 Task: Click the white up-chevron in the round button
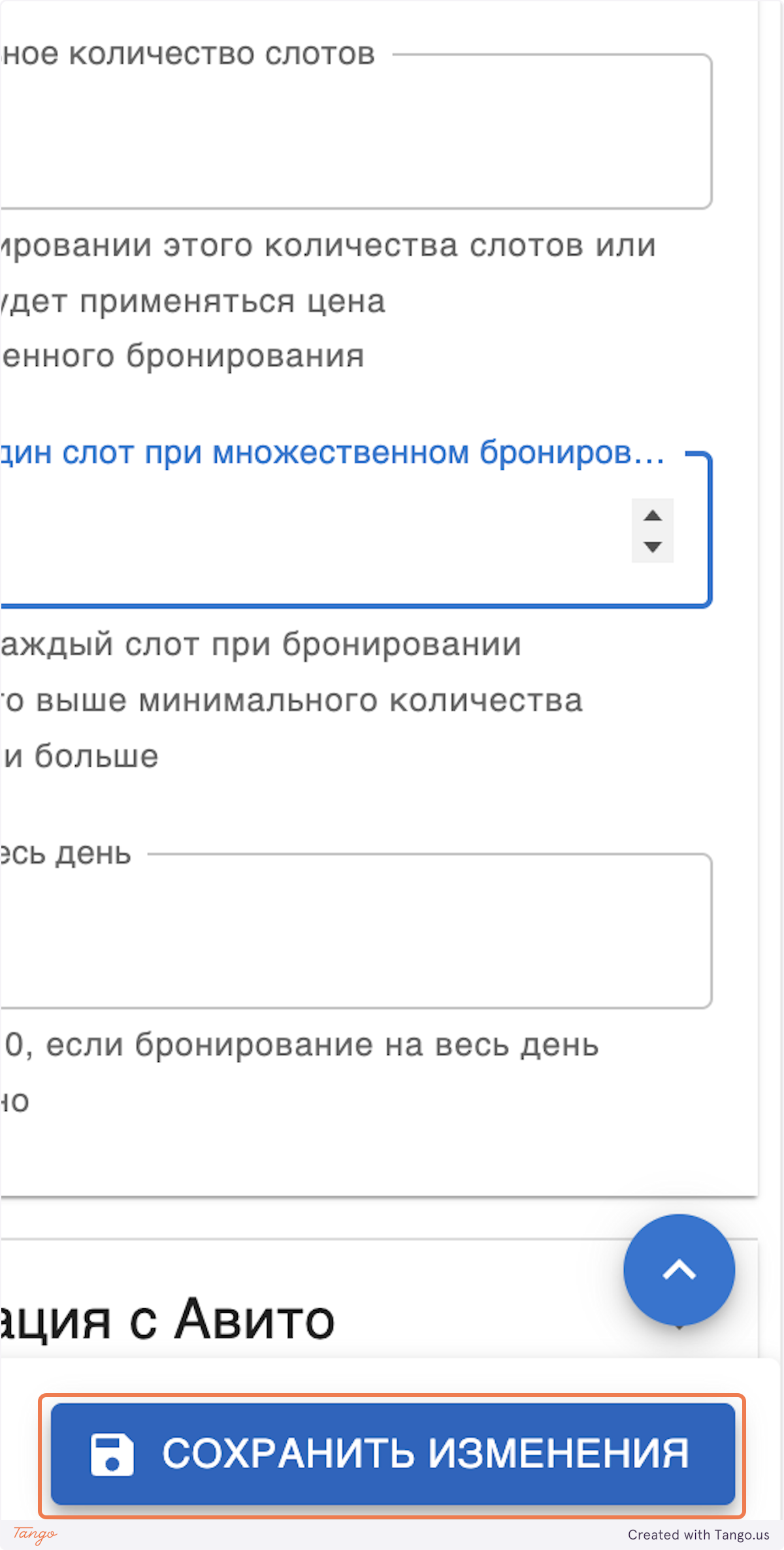(679, 1268)
